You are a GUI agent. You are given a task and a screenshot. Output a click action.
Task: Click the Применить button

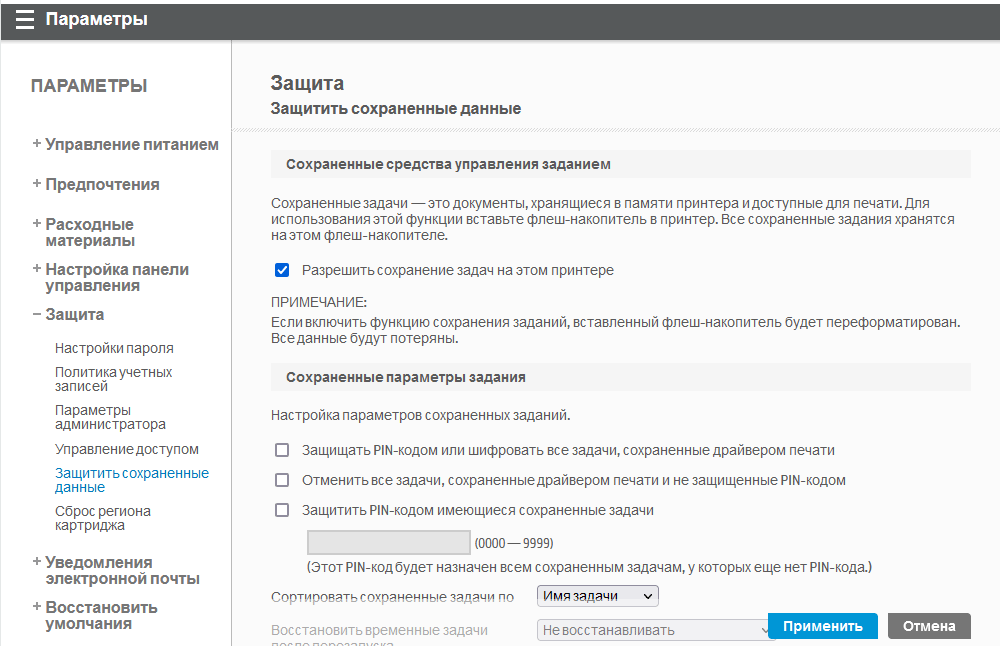coord(822,626)
